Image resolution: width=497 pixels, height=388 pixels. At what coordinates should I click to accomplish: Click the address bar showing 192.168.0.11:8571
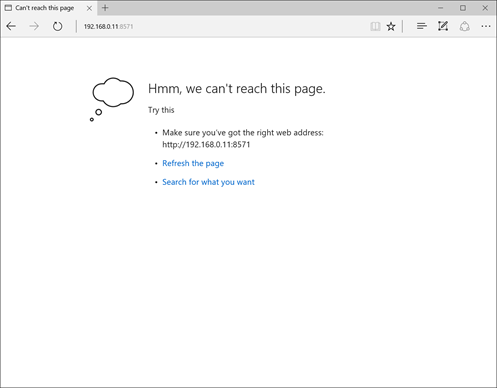click(x=220, y=26)
